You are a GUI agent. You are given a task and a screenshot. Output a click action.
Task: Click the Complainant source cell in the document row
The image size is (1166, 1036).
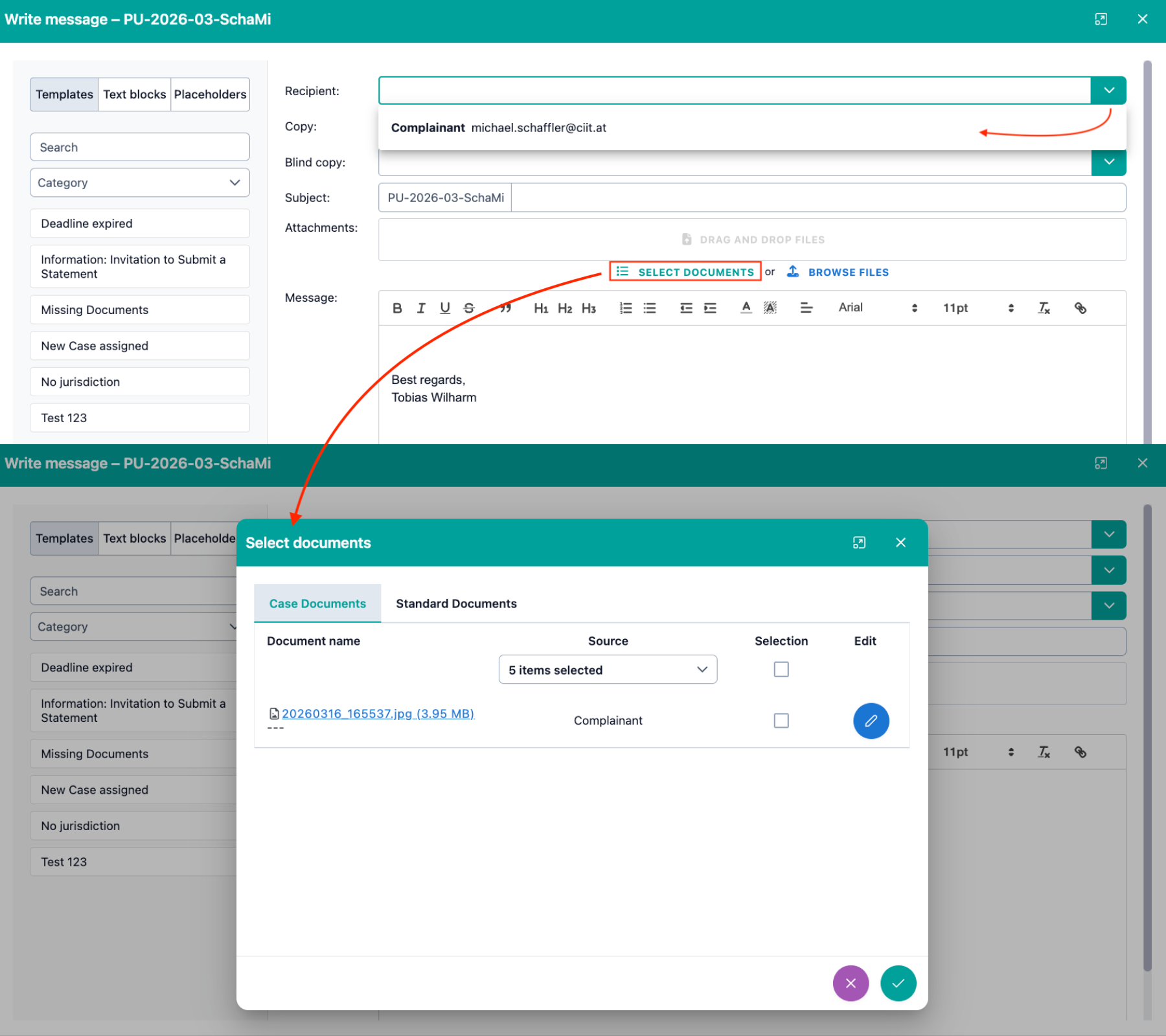click(x=608, y=721)
